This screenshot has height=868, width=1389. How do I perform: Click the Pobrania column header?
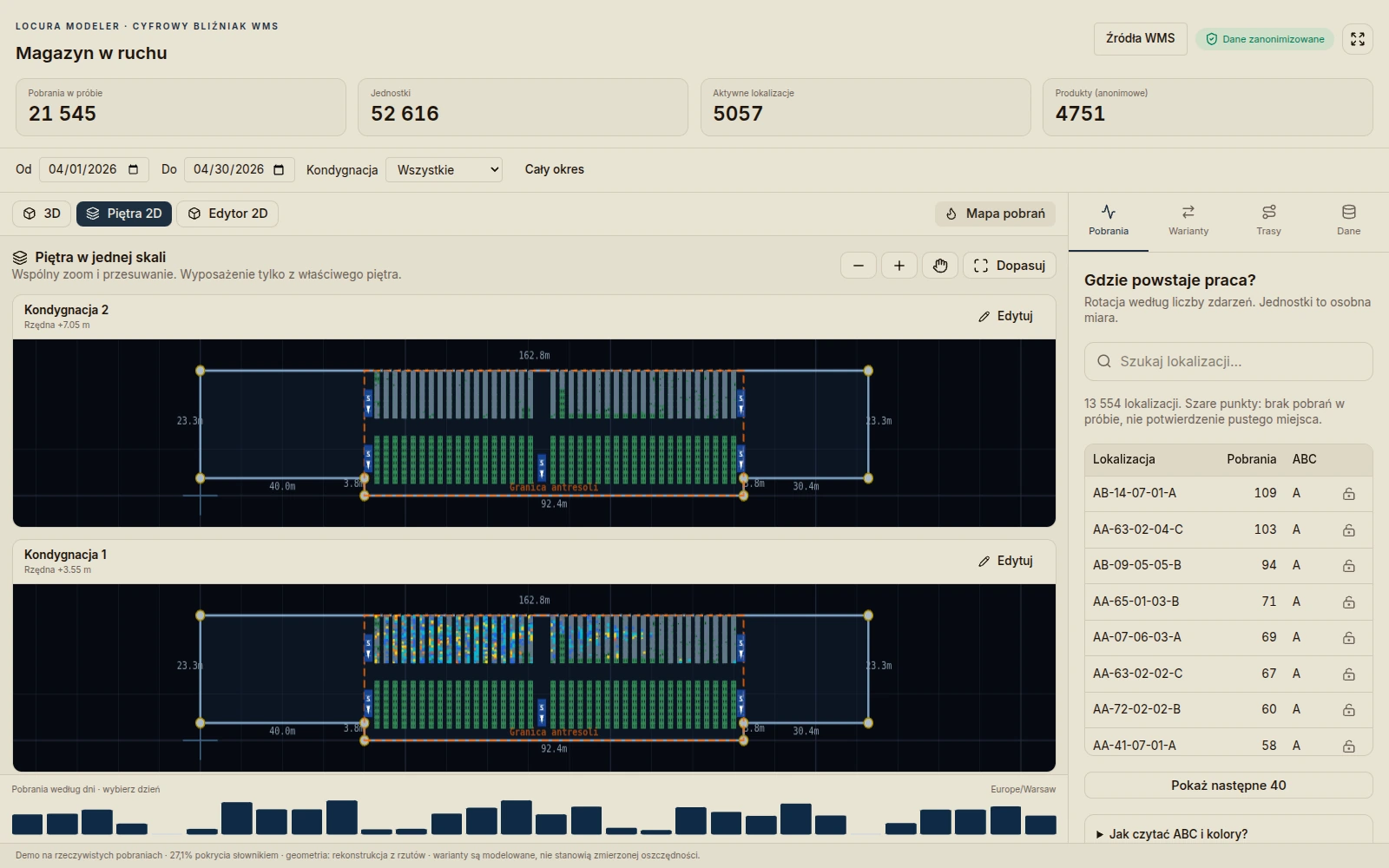point(1251,459)
